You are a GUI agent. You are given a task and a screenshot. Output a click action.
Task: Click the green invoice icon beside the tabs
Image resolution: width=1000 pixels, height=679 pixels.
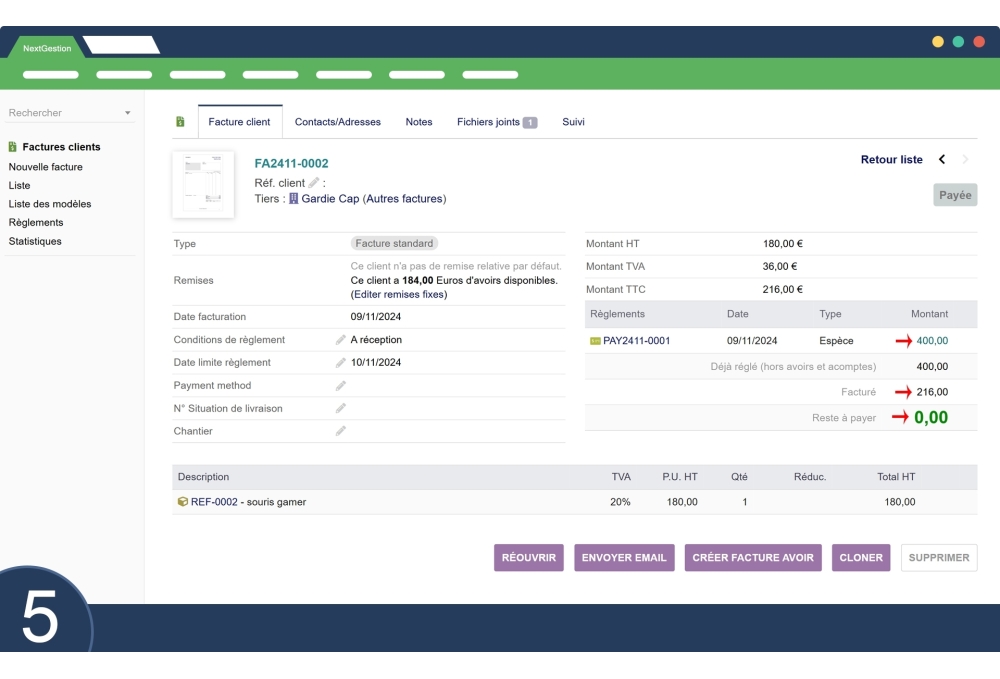[179, 121]
